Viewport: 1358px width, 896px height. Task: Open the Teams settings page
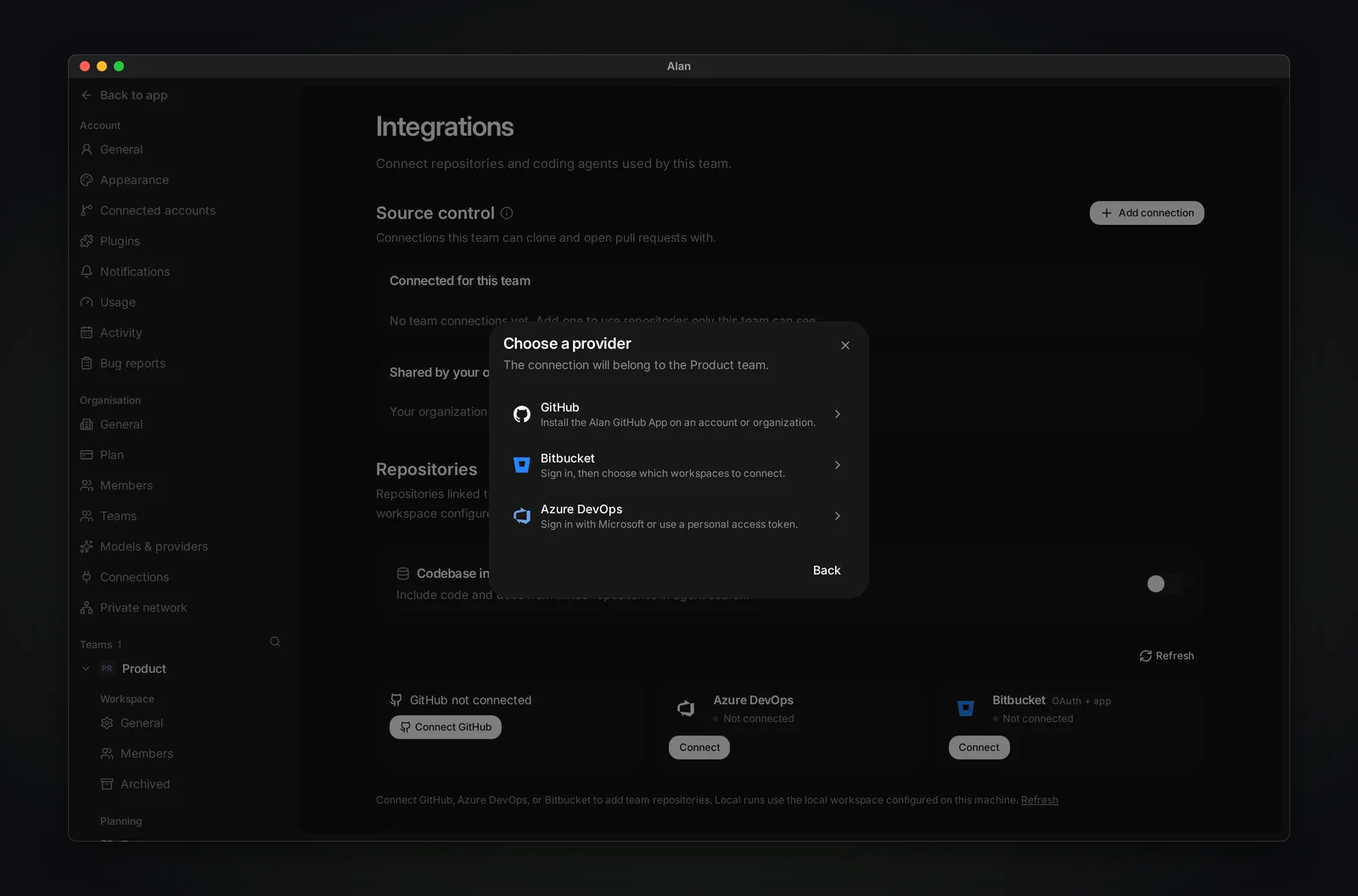tap(118, 516)
